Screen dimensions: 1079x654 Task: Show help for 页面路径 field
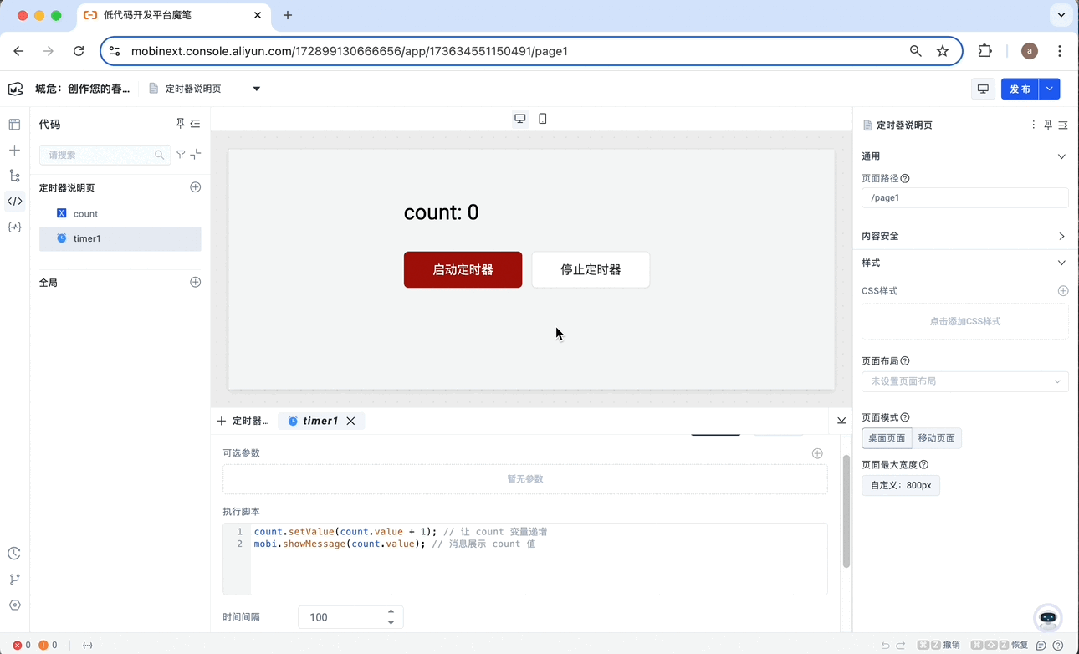(x=905, y=178)
